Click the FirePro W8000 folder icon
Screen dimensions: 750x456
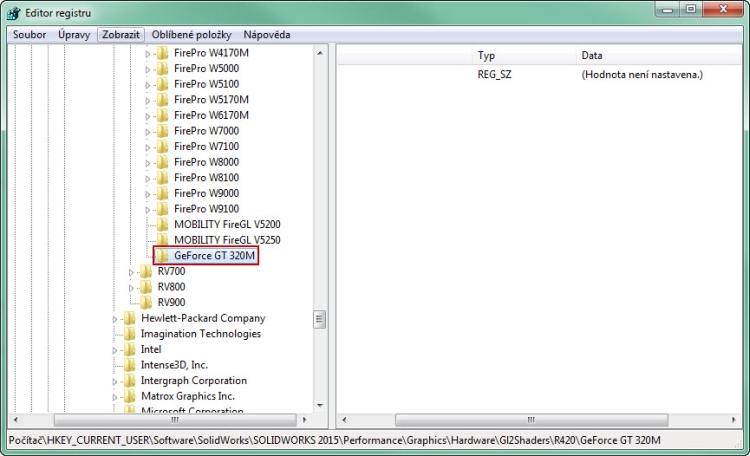163,162
